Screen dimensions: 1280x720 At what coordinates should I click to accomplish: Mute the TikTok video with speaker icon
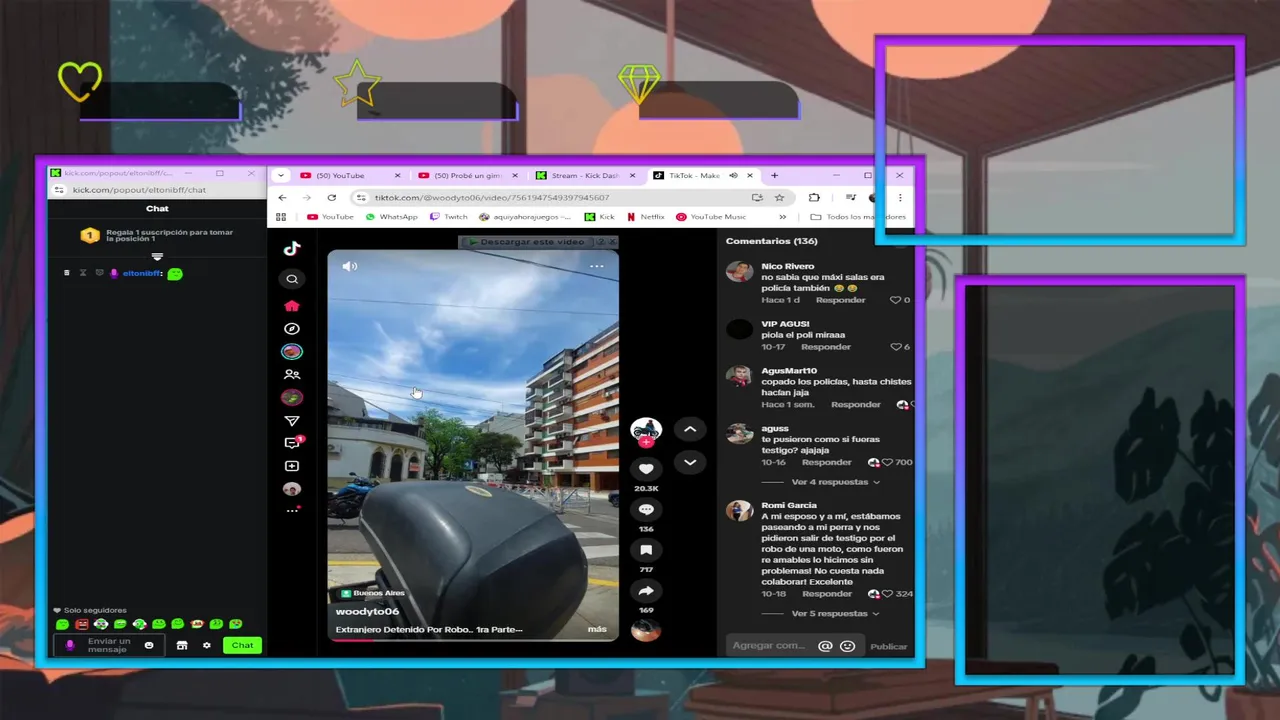(x=349, y=266)
